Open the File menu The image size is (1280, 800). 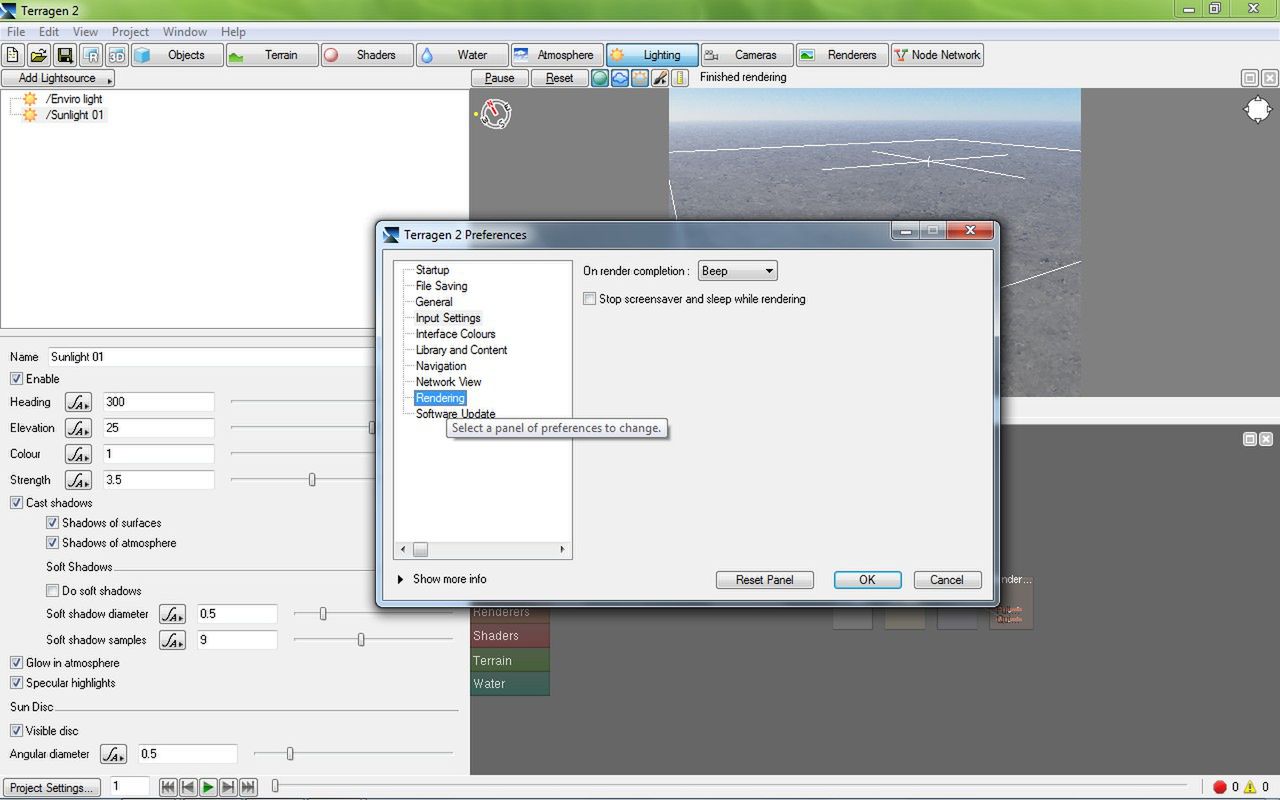click(x=16, y=32)
